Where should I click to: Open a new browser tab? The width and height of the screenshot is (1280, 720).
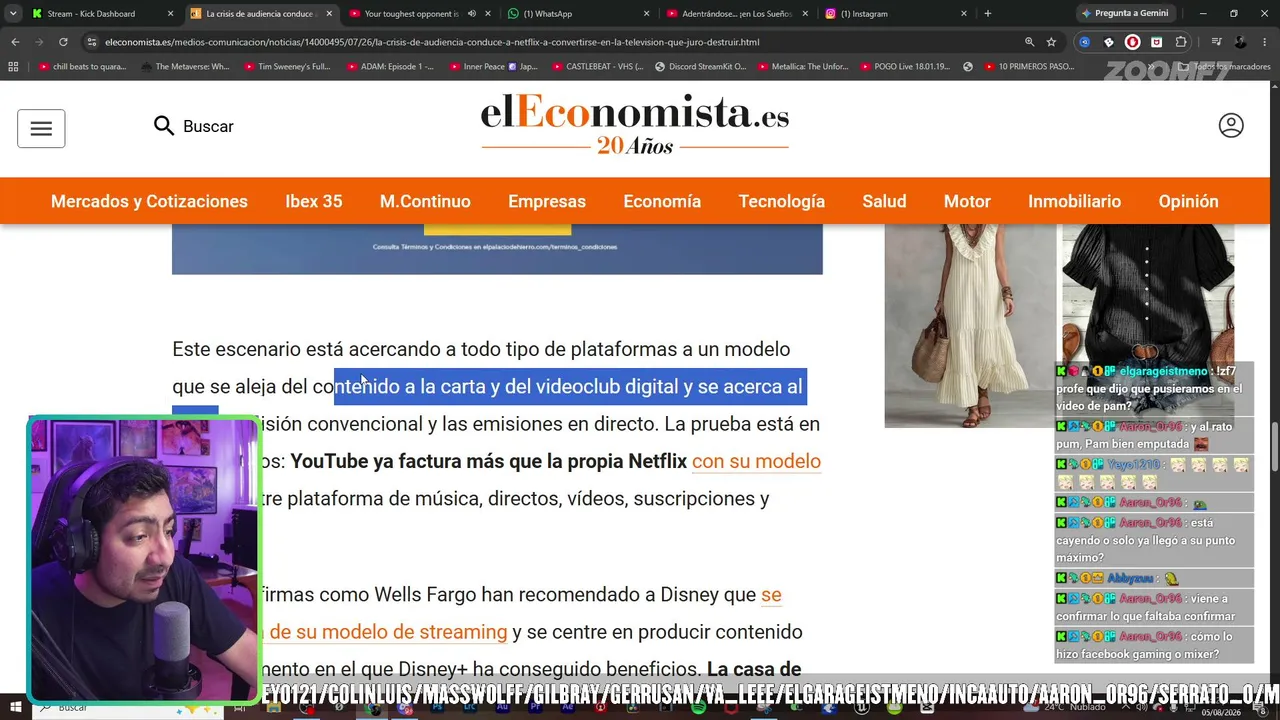click(987, 14)
